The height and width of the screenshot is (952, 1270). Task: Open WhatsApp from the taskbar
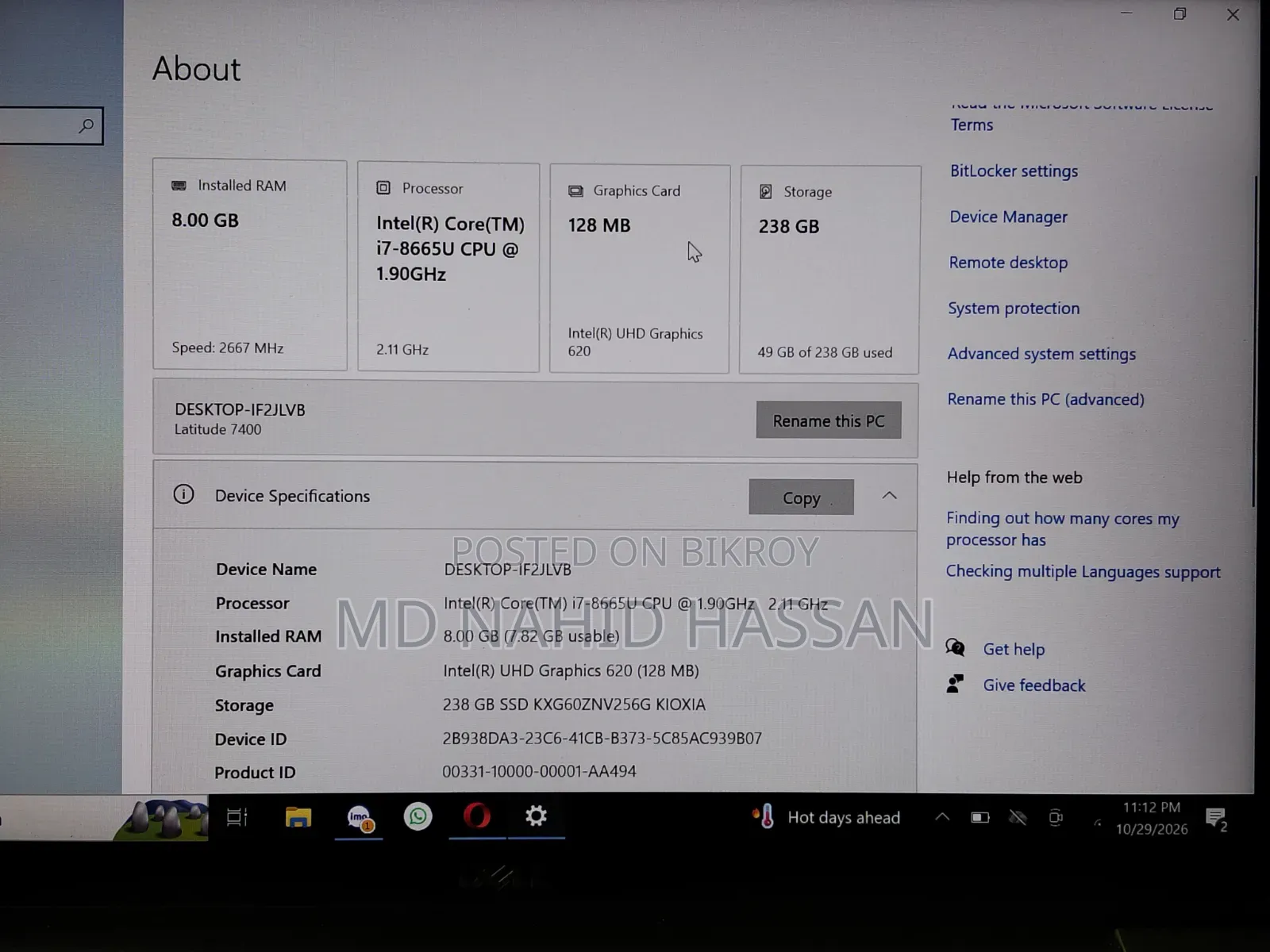point(418,816)
